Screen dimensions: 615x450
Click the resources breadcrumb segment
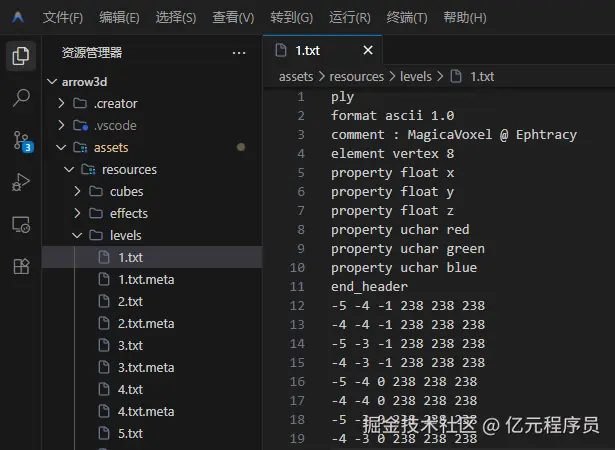click(x=357, y=77)
